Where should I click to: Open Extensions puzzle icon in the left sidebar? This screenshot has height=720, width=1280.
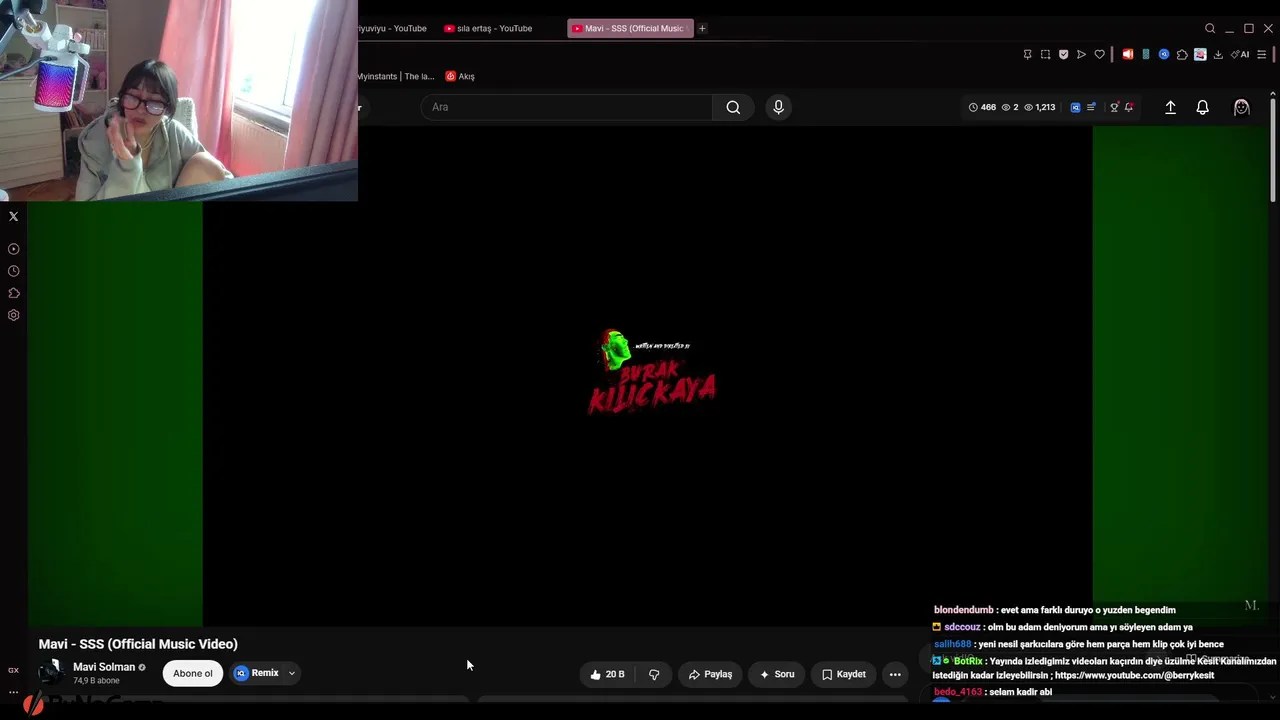coord(13,293)
